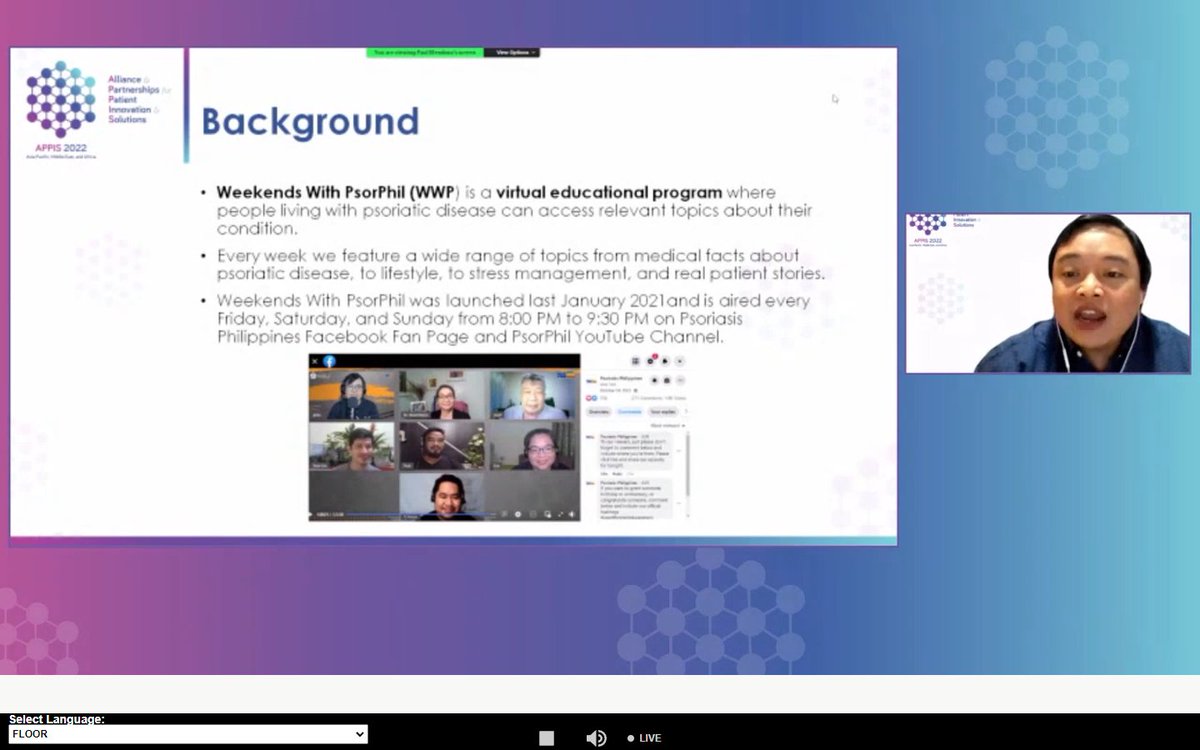Click the speaker's webcam video tile

[1048, 293]
